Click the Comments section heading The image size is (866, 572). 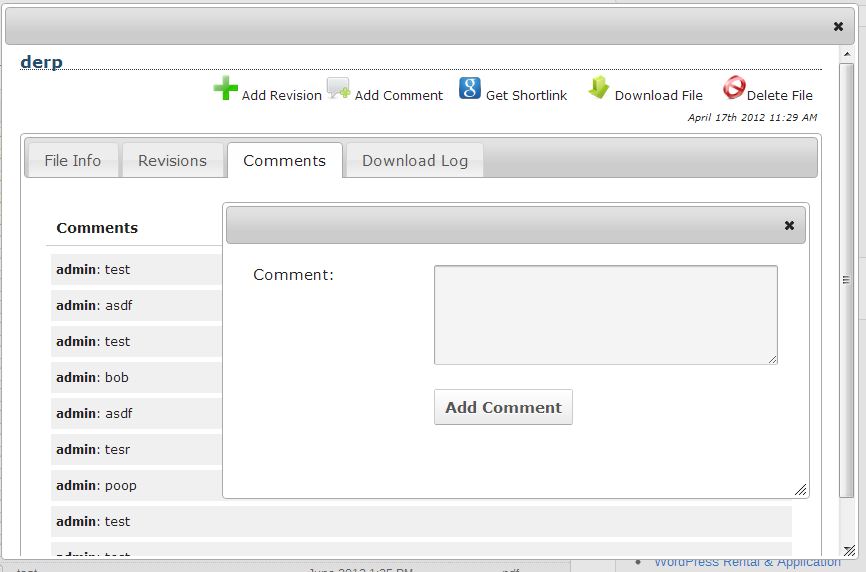97,228
